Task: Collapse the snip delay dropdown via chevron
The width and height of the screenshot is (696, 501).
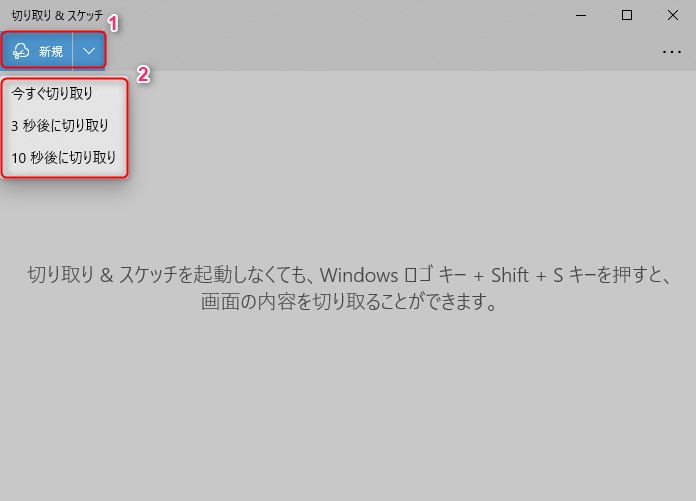Action: click(x=89, y=51)
